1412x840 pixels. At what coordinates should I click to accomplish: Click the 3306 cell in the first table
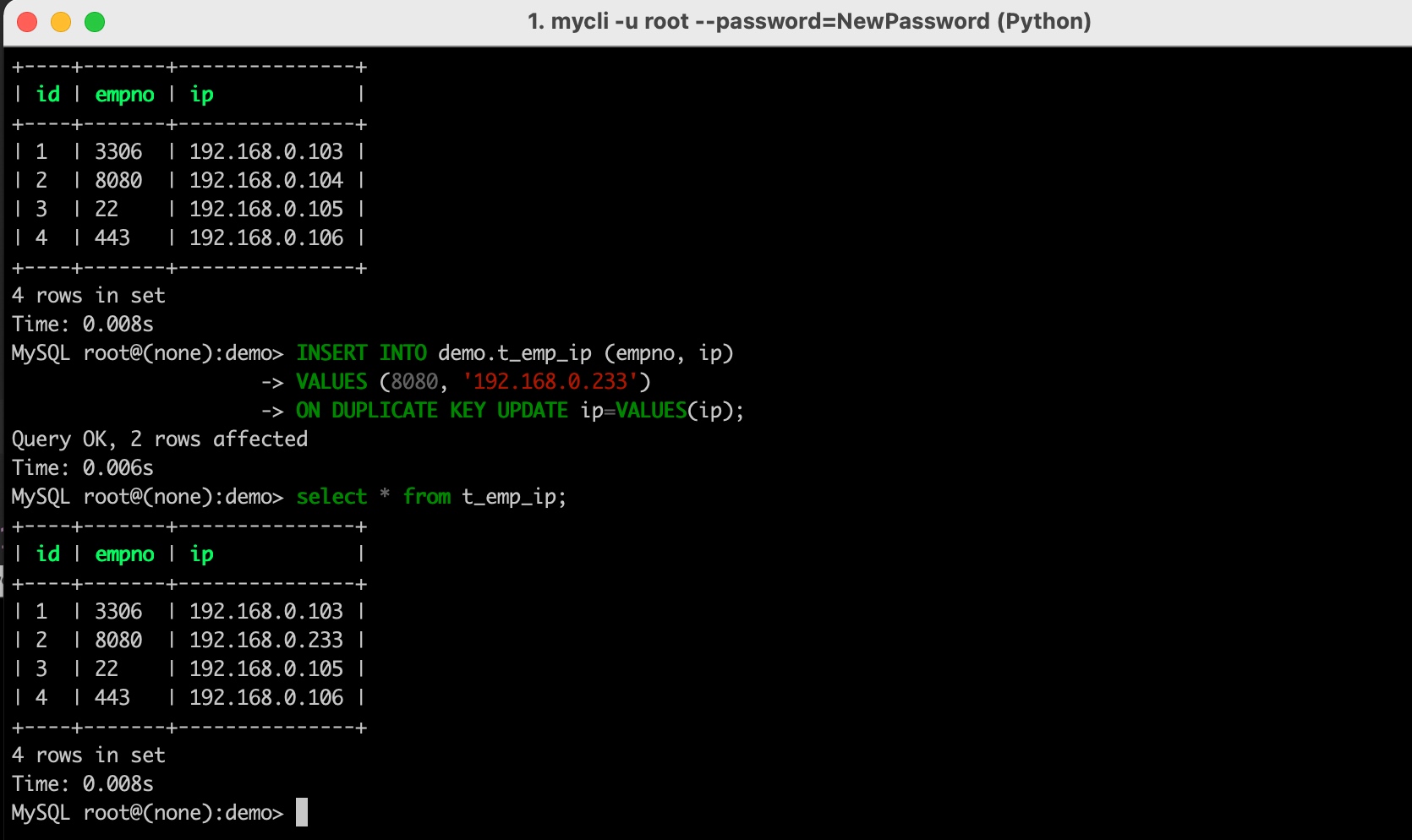(118, 152)
